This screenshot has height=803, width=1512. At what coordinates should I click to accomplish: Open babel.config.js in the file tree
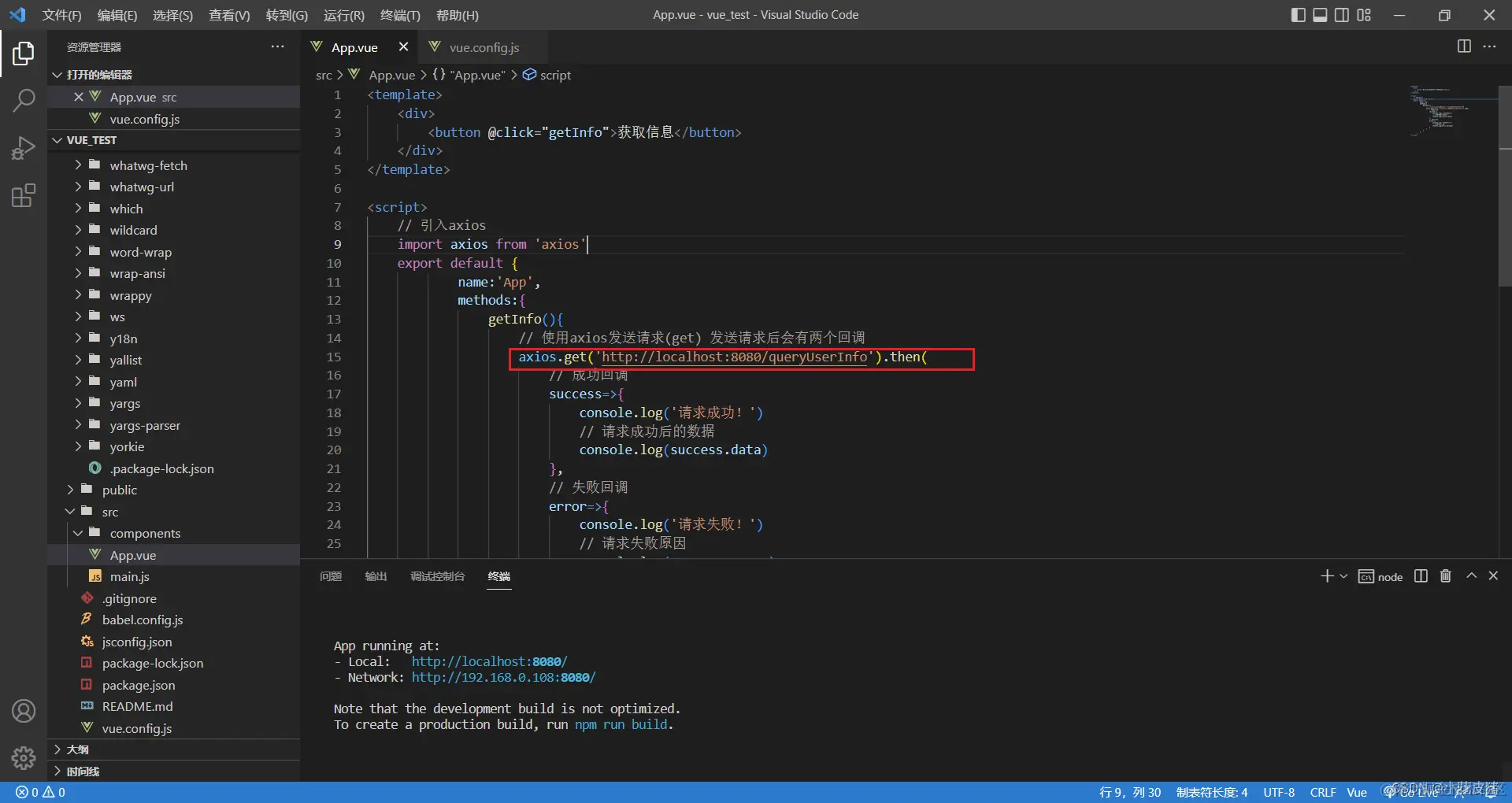[173, 620]
